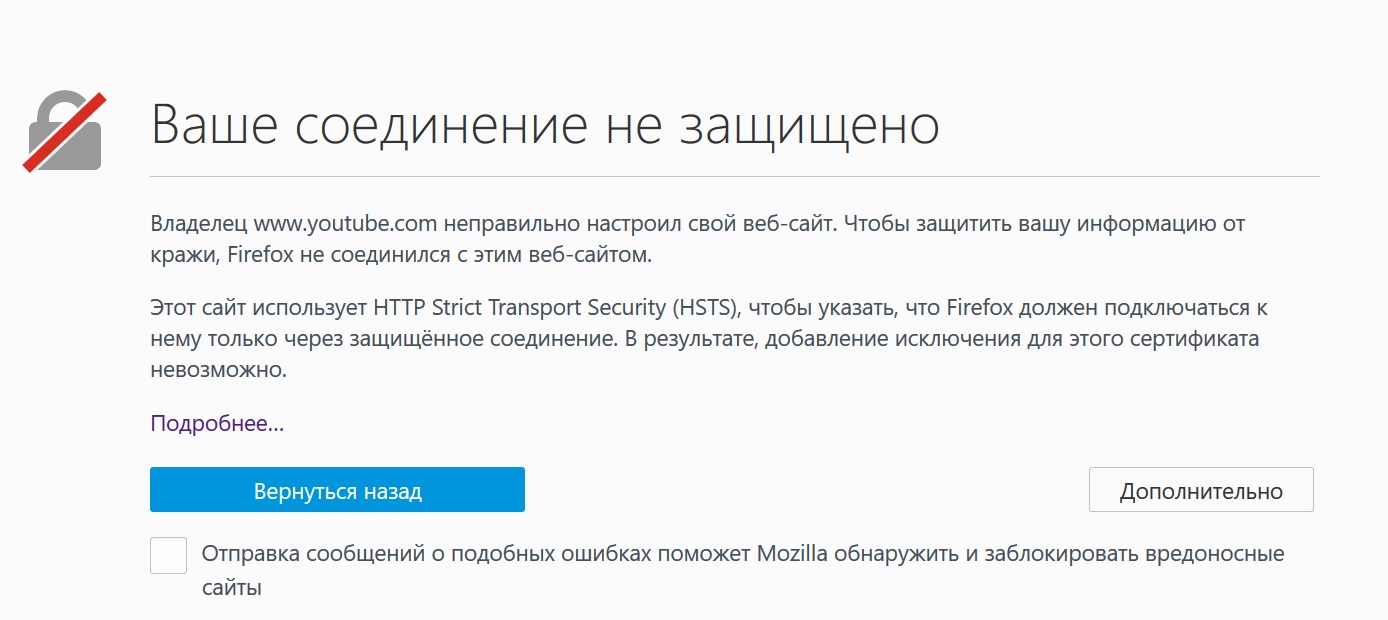
Task: Click the word "кражи" in first paragraph
Action: click(x=183, y=255)
